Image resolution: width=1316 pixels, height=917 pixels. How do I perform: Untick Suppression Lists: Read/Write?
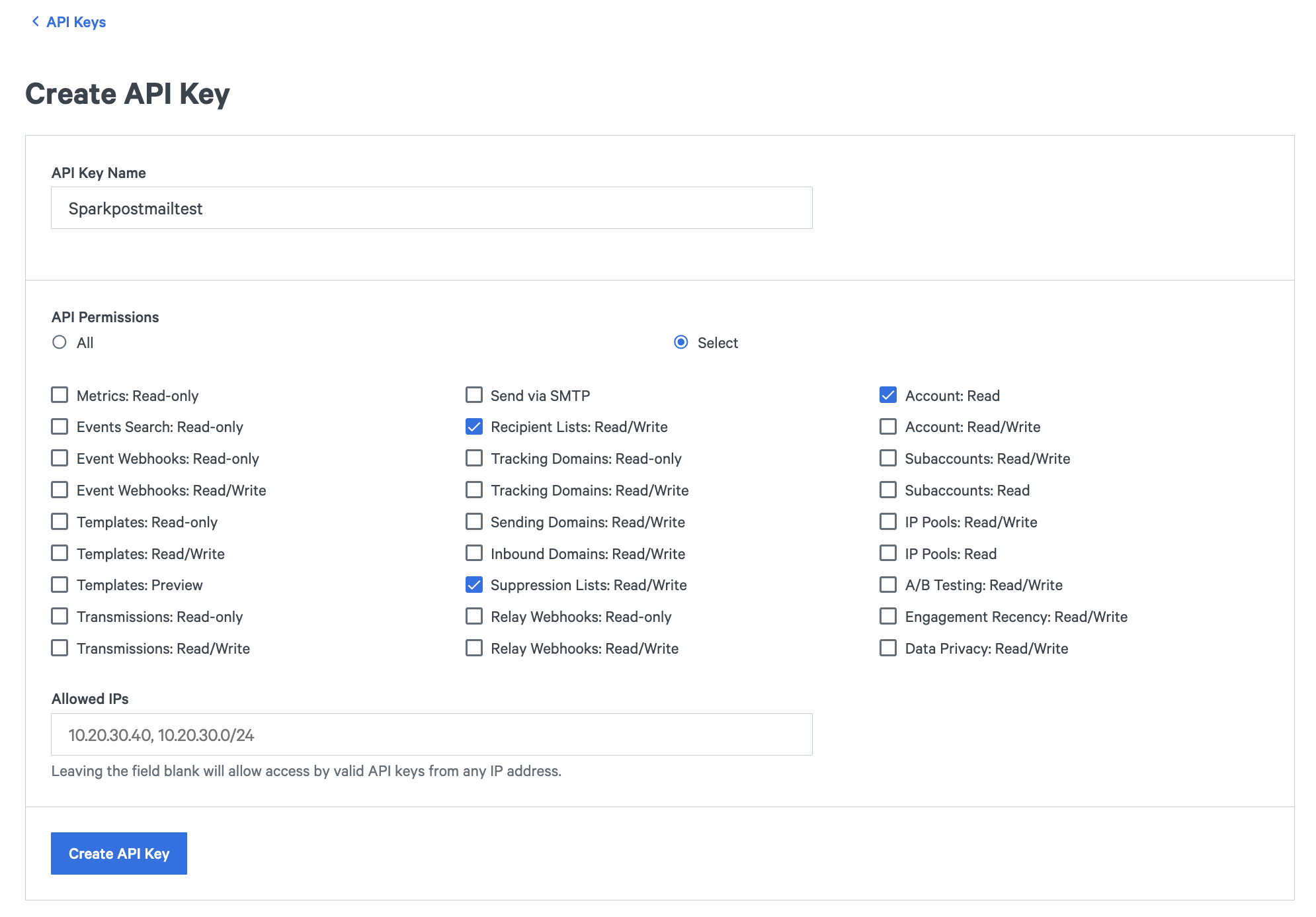click(473, 585)
